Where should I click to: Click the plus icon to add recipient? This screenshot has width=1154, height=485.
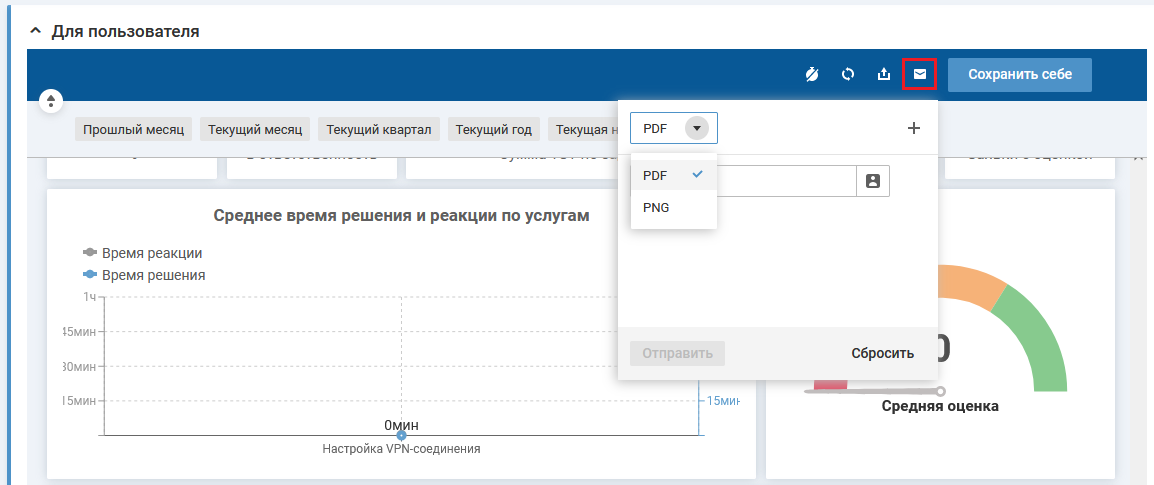(x=913, y=128)
